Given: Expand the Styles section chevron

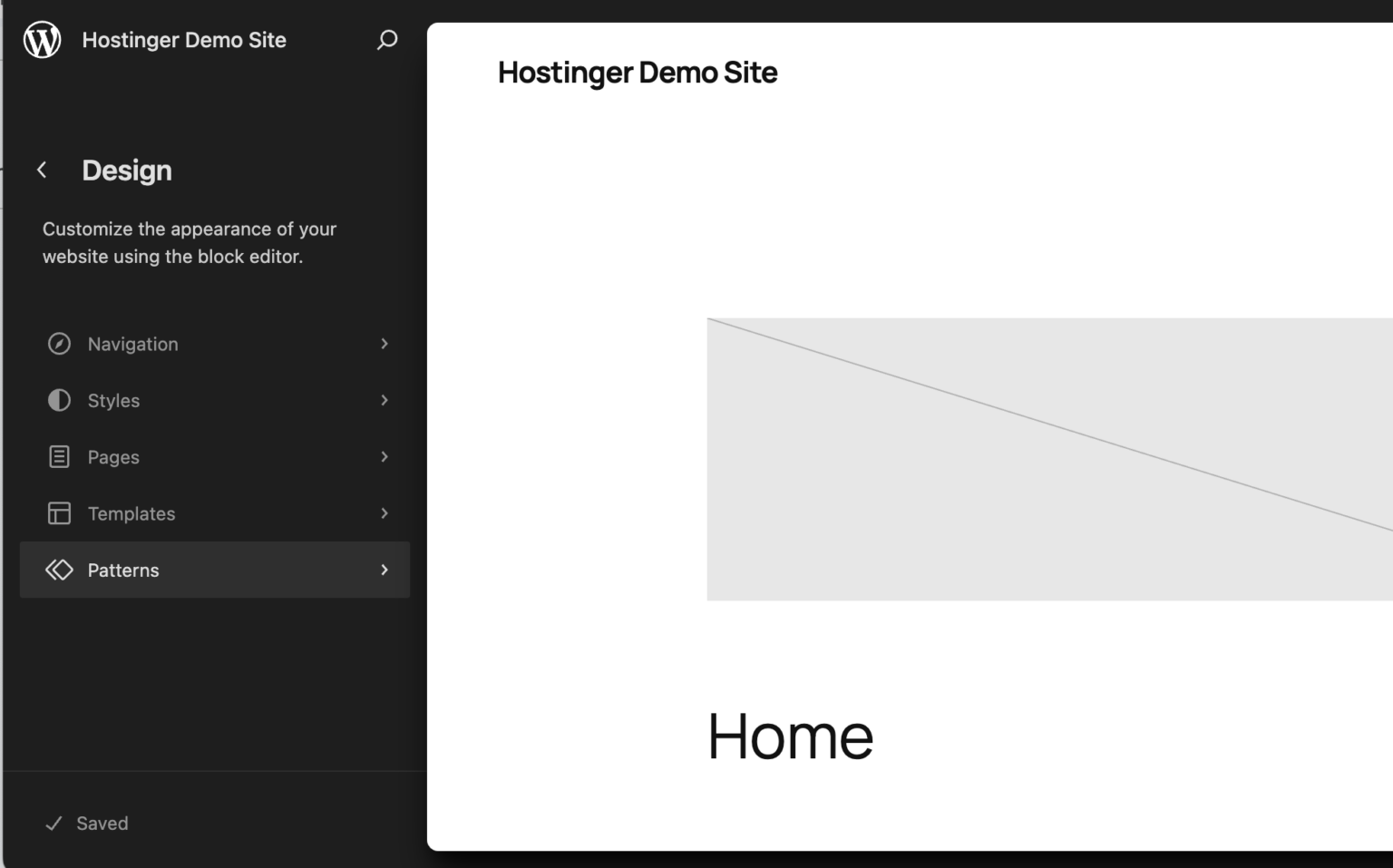Looking at the screenshot, I should tap(385, 400).
